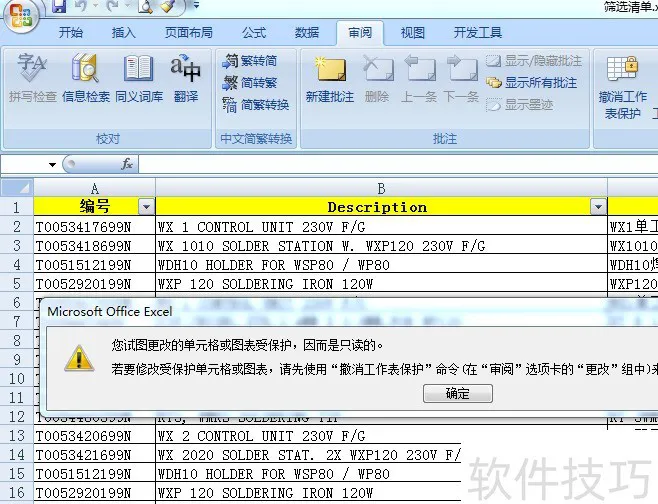Select column A header
The width and height of the screenshot is (658, 504).
click(94, 188)
